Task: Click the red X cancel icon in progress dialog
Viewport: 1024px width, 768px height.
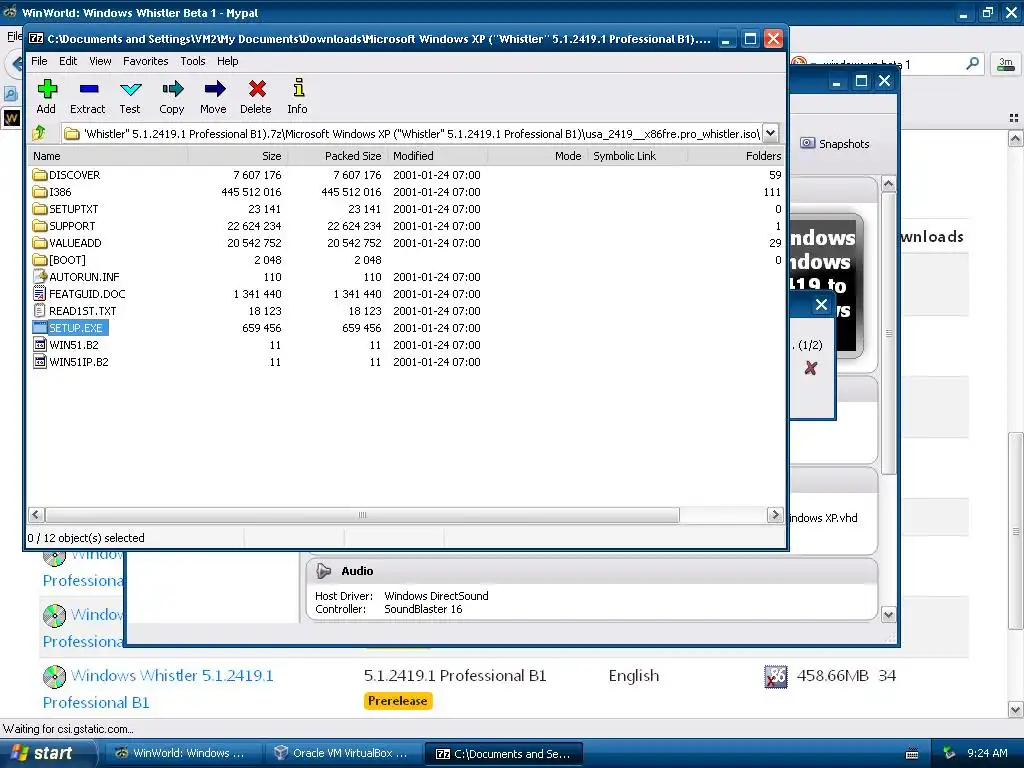Action: pyautogui.click(x=810, y=368)
